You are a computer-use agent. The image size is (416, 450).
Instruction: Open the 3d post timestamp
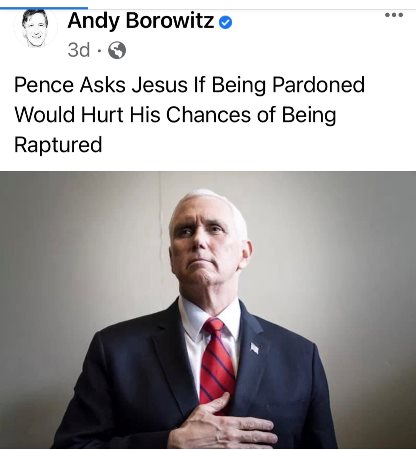[79, 50]
